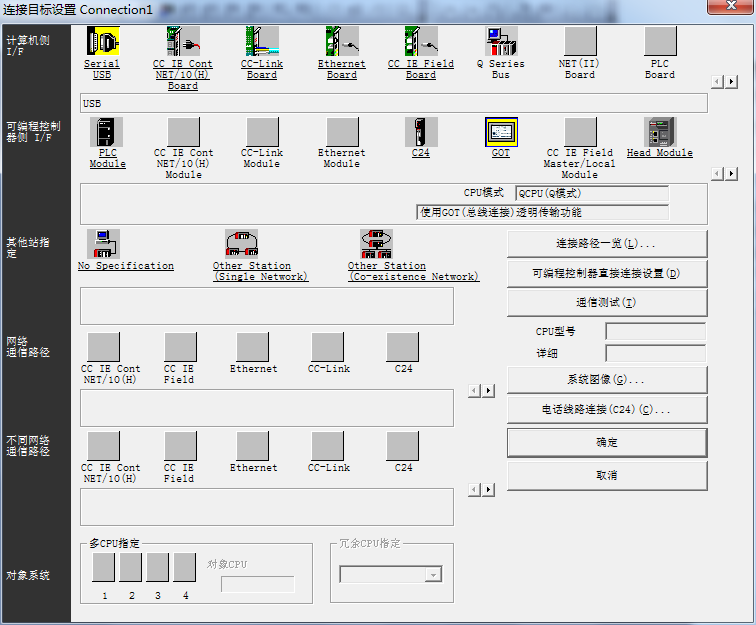Select the PLC Module icon
This screenshot has width=756, height=625.
[107, 132]
